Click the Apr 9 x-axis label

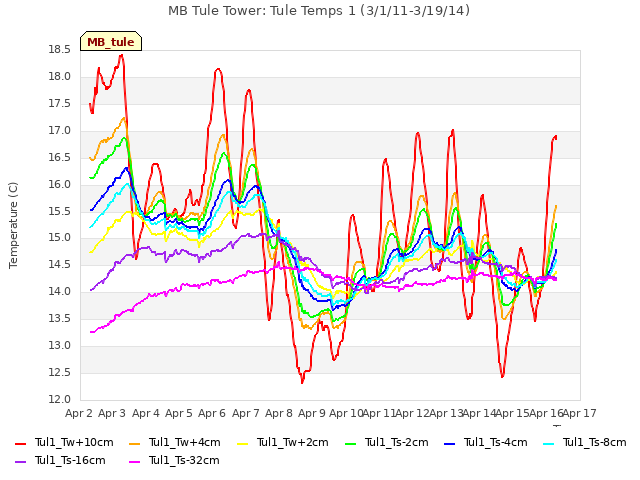pyautogui.click(x=312, y=413)
